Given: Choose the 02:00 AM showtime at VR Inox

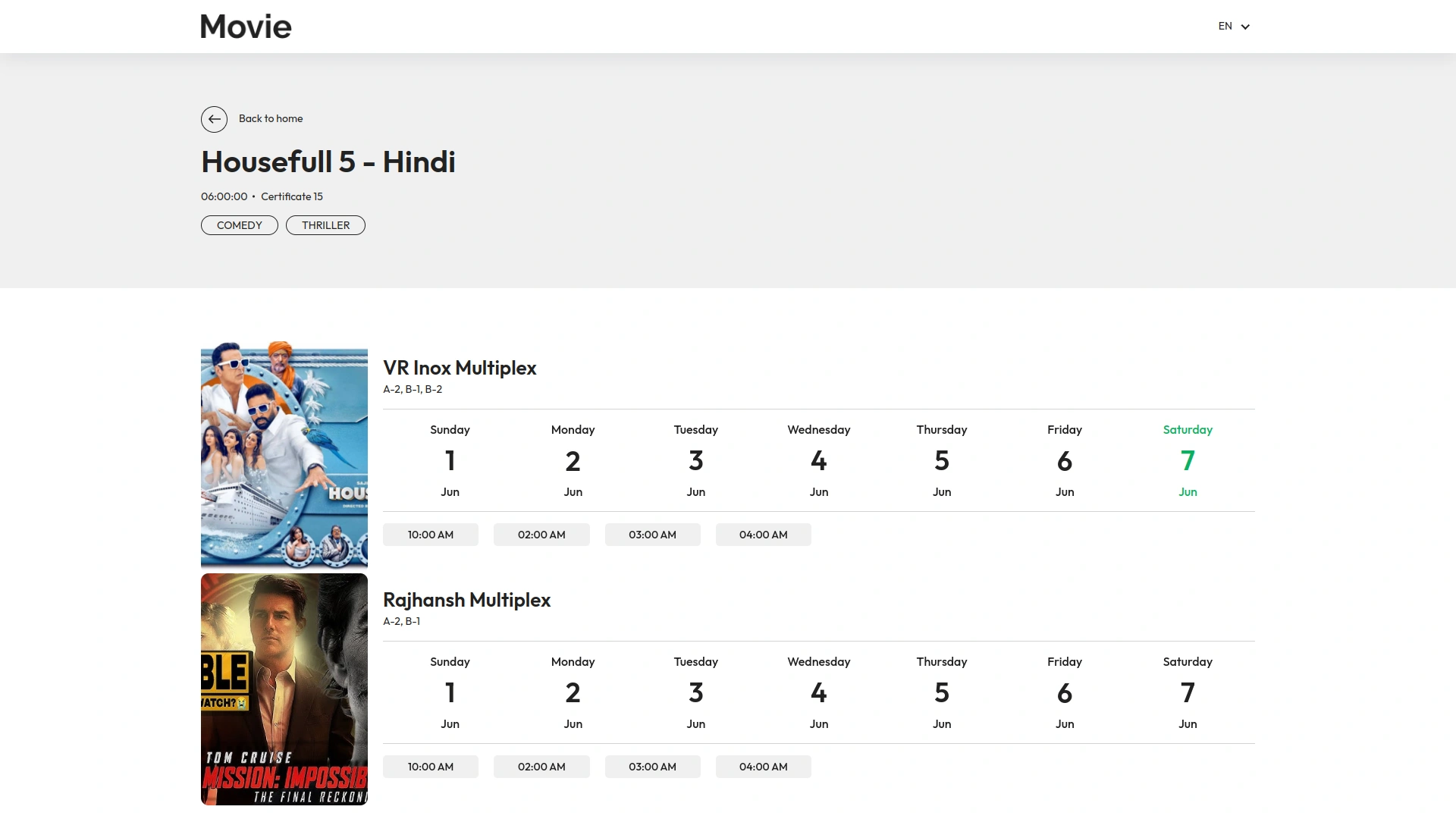Looking at the screenshot, I should tap(541, 535).
